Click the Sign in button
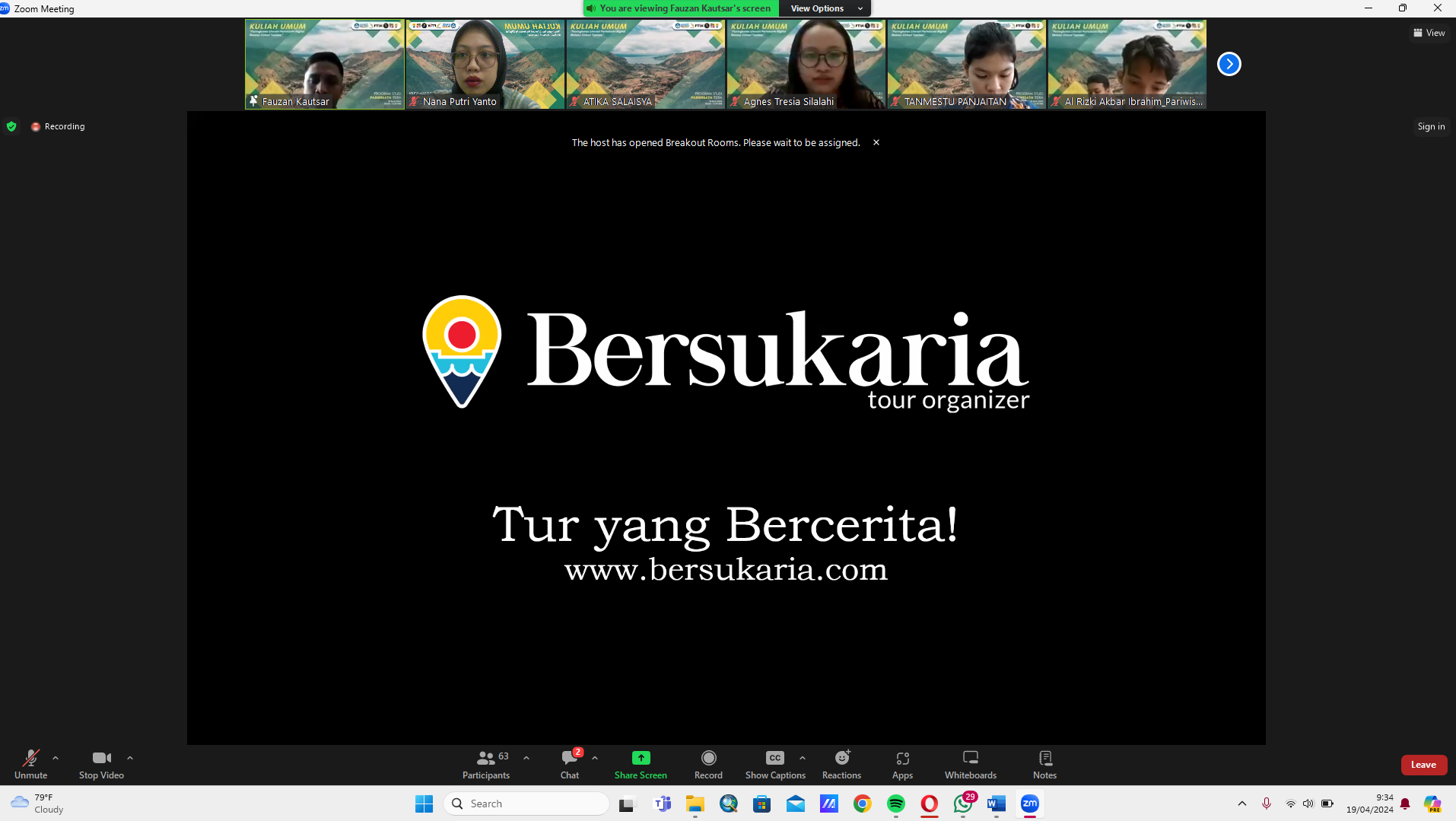 tap(1431, 126)
